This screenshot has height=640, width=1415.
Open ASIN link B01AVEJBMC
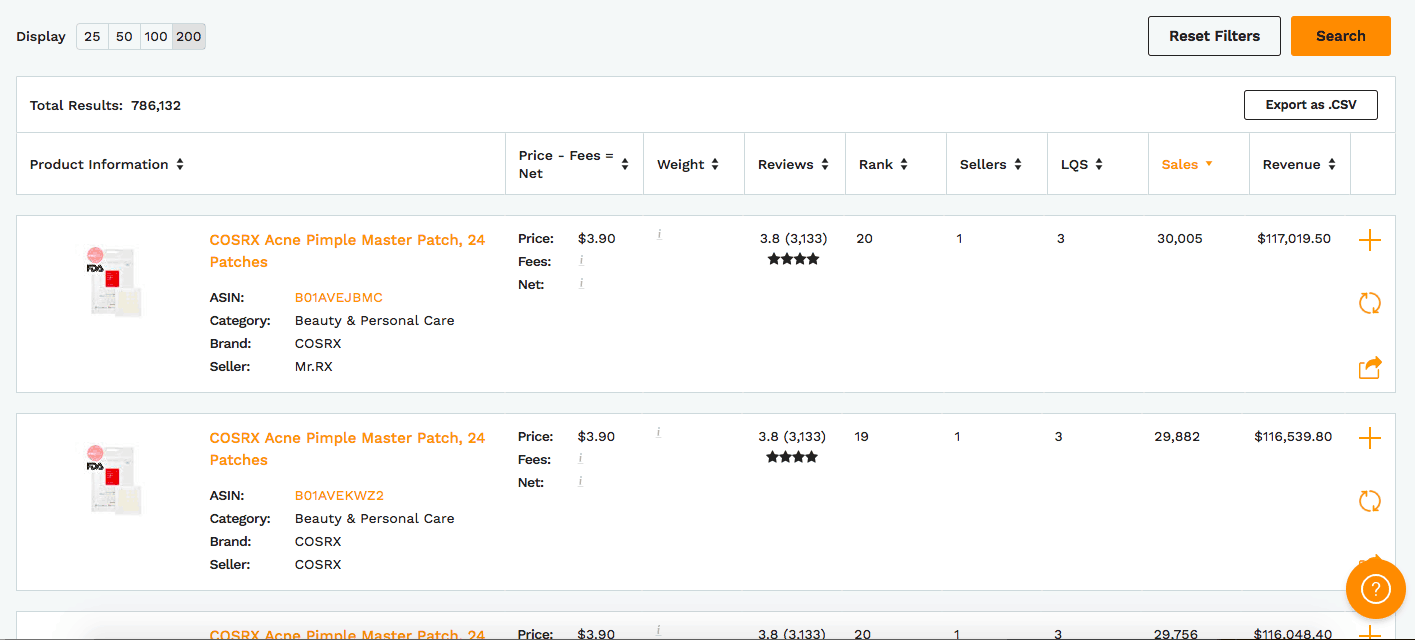pyautogui.click(x=339, y=298)
